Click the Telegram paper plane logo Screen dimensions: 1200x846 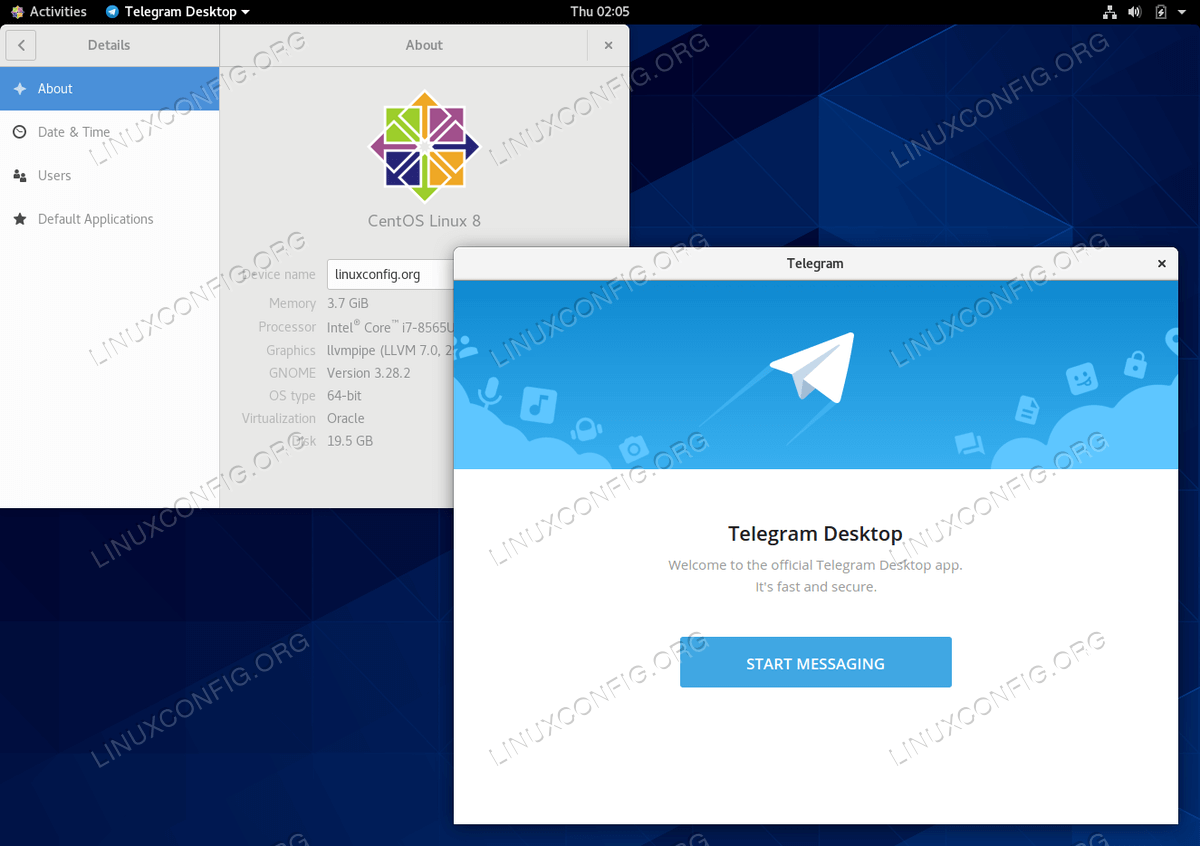812,367
